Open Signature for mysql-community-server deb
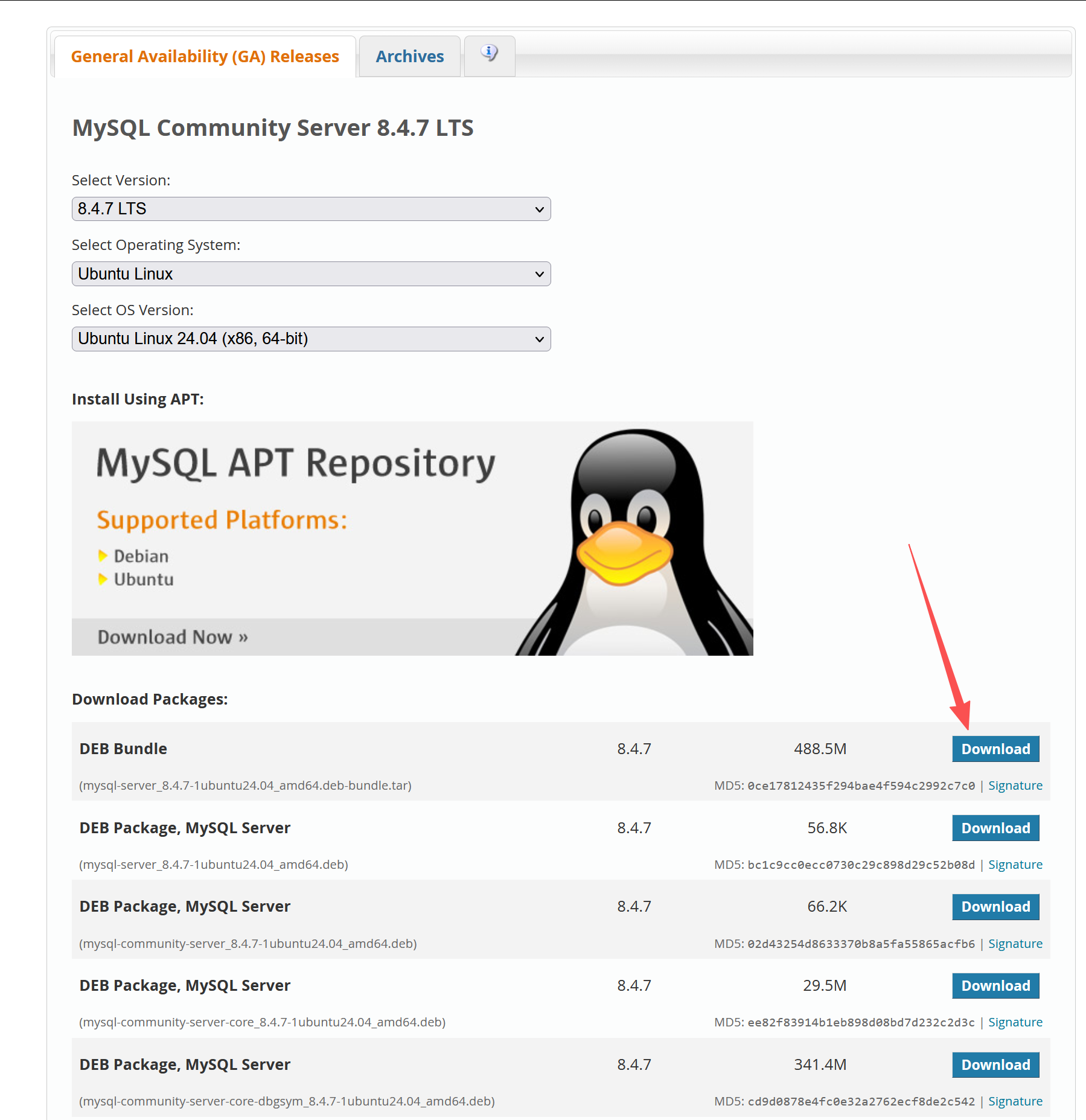This screenshot has width=1086, height=1120. 1015,944
